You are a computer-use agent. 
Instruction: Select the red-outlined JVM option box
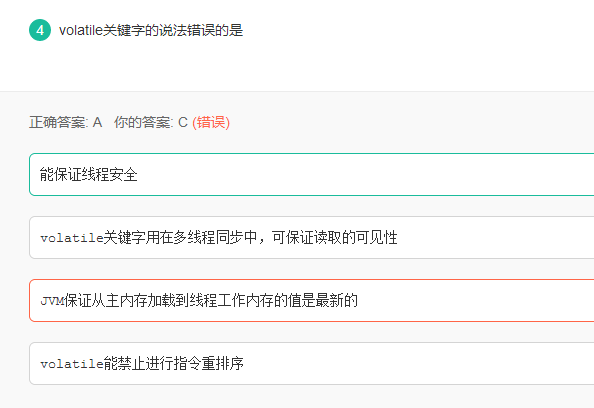click(311, 300)
